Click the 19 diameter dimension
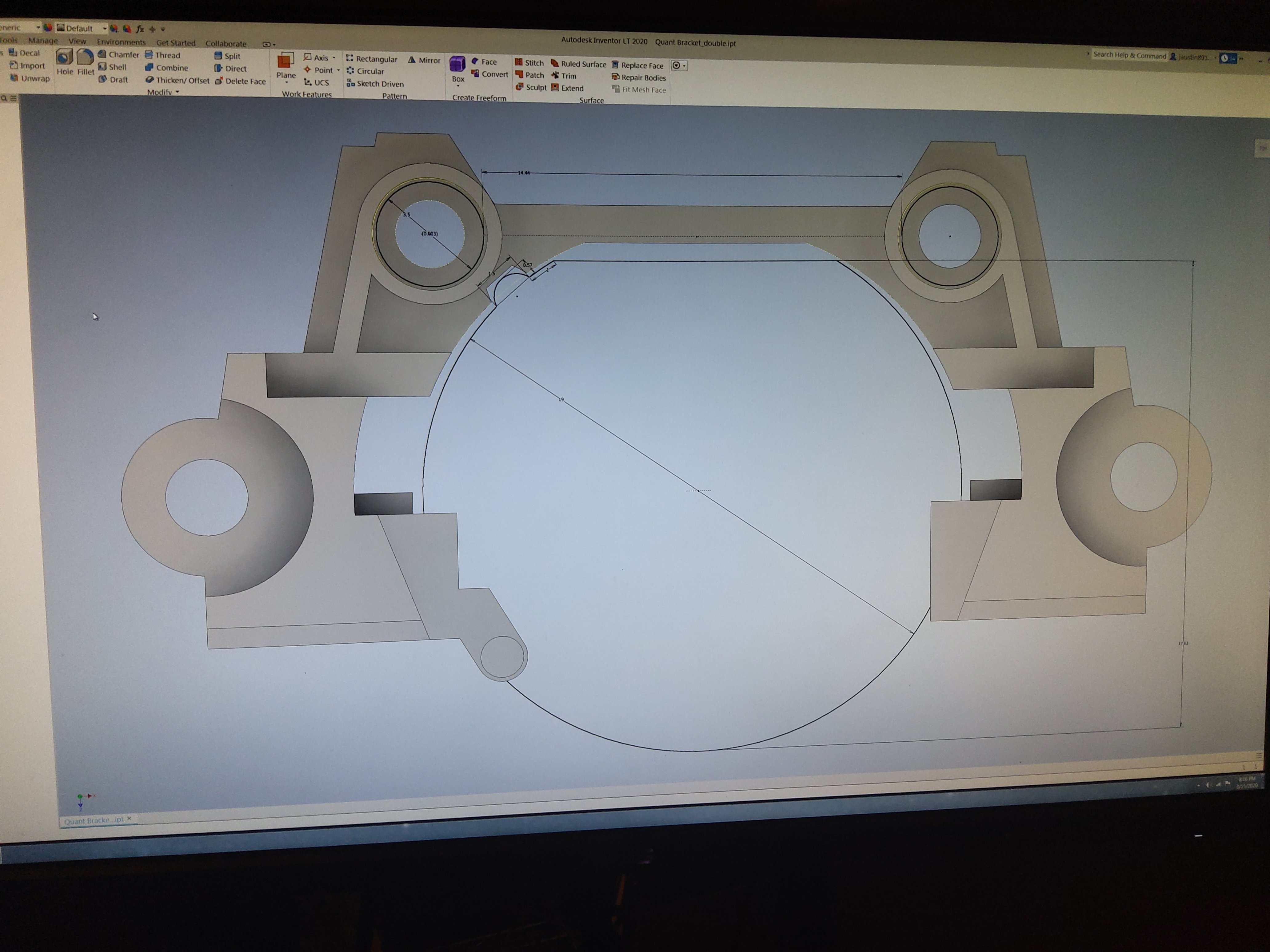The width and height of the screenshot is (1270, 952). click(x=561, y=399)
